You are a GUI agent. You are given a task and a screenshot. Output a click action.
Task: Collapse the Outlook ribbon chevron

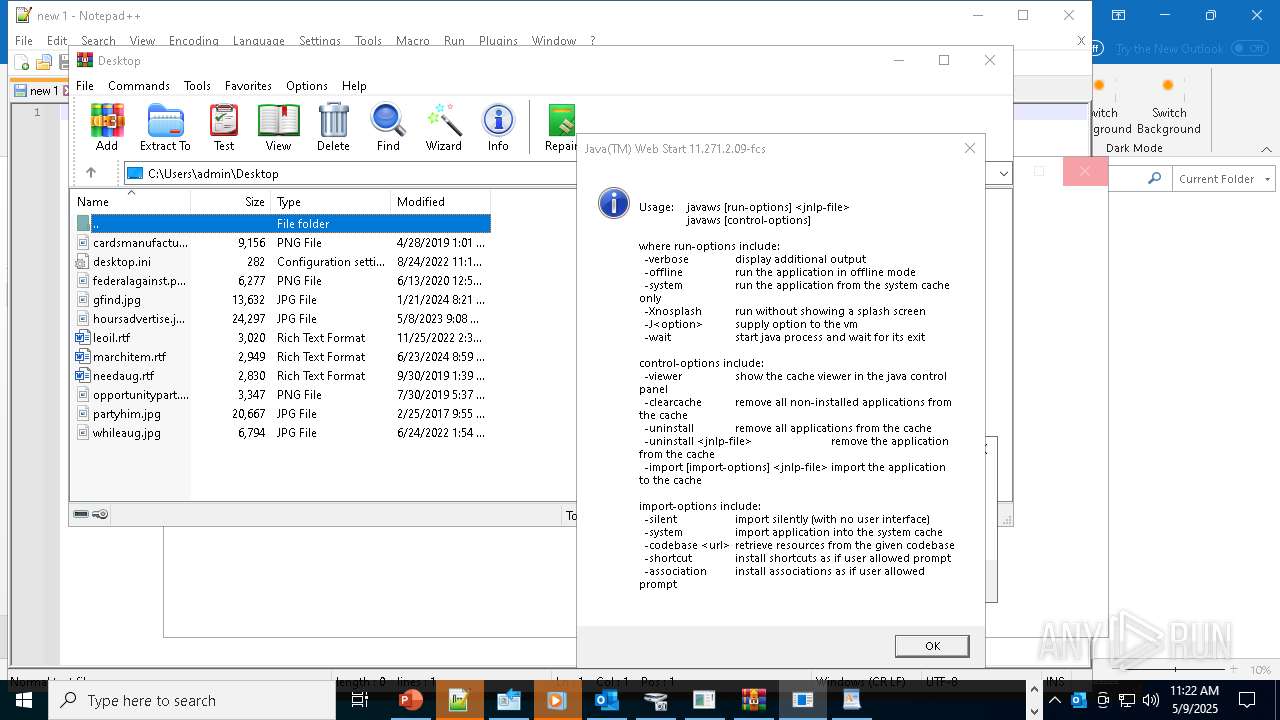pyautogui.click(x=1266, y=149)
